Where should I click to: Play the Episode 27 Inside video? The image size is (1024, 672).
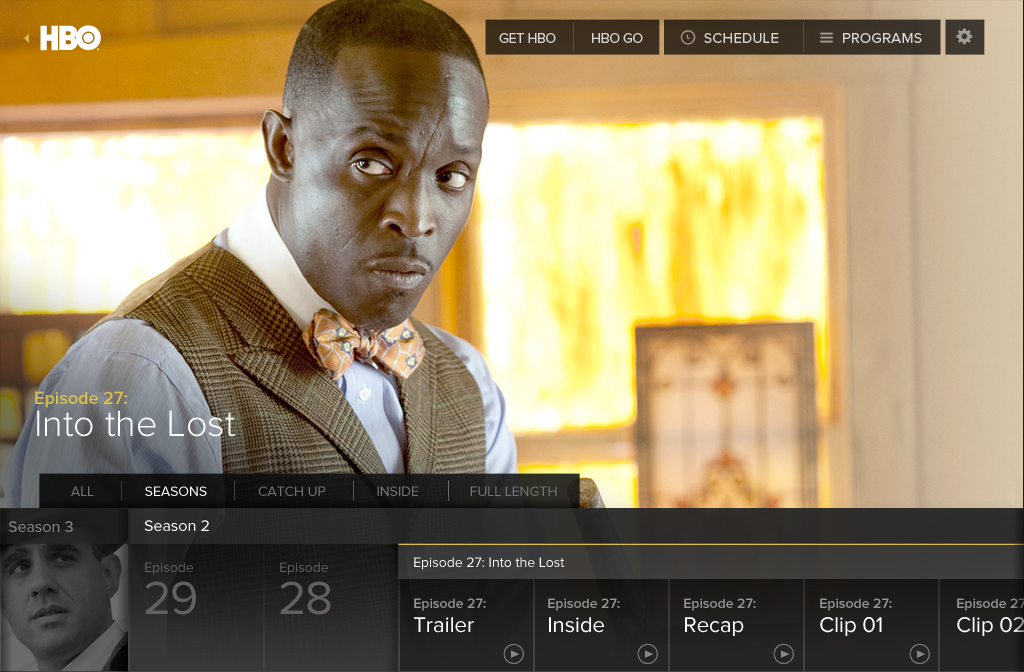647,654
